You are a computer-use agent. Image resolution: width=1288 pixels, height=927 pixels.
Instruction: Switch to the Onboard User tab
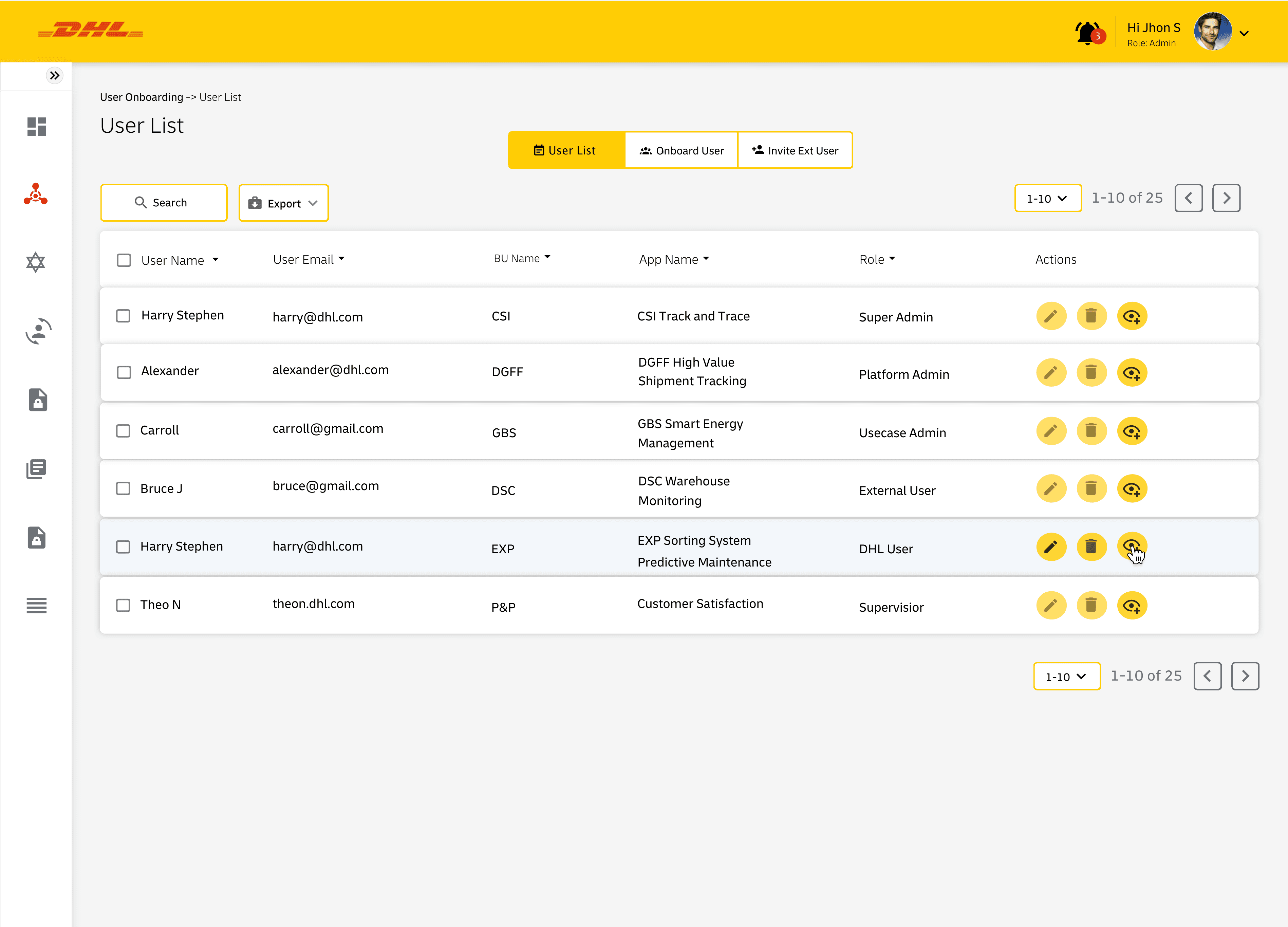click(681, 150)
